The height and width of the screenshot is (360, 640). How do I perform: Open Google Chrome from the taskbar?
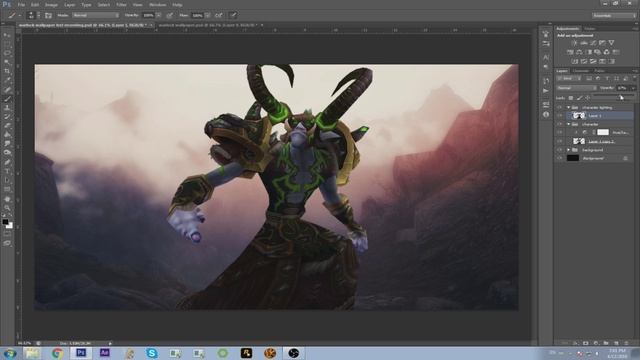(x=57, y=353)
